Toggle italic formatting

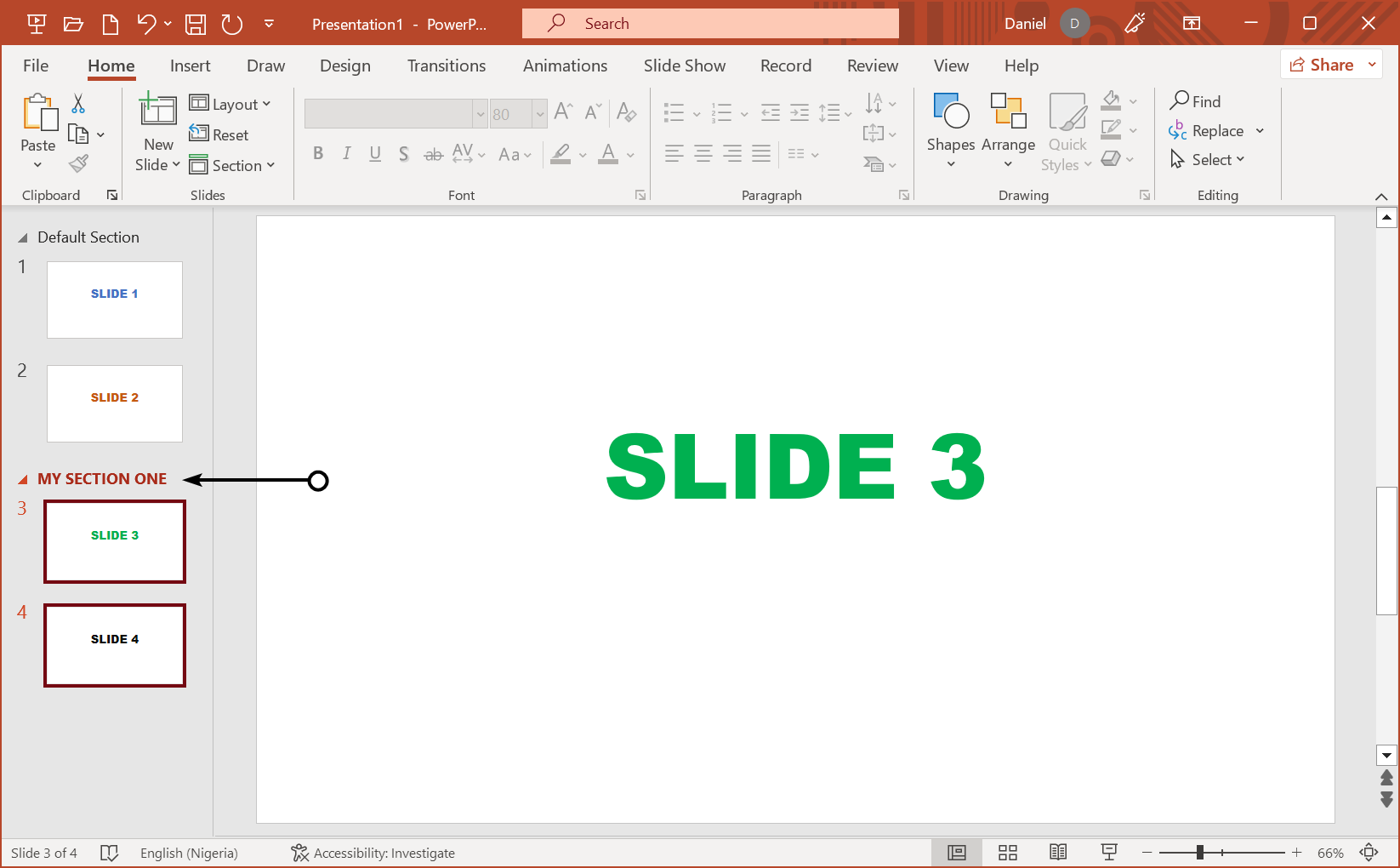[347, 154]
